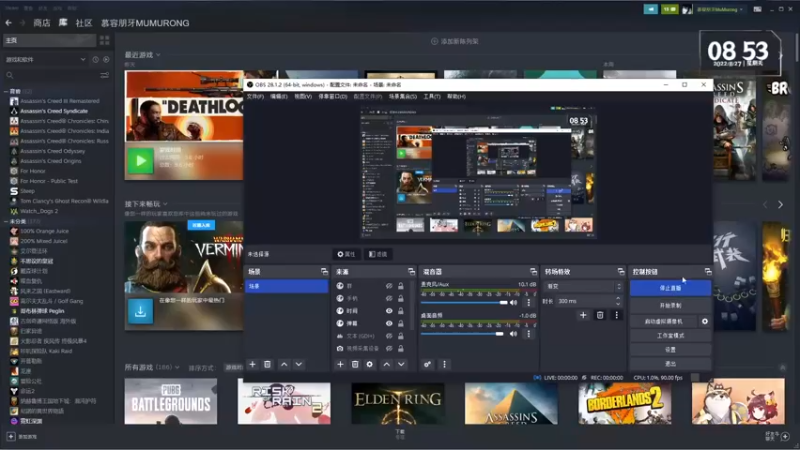Toggle lock on 文本 (GDI+) source

coord(401,336)
